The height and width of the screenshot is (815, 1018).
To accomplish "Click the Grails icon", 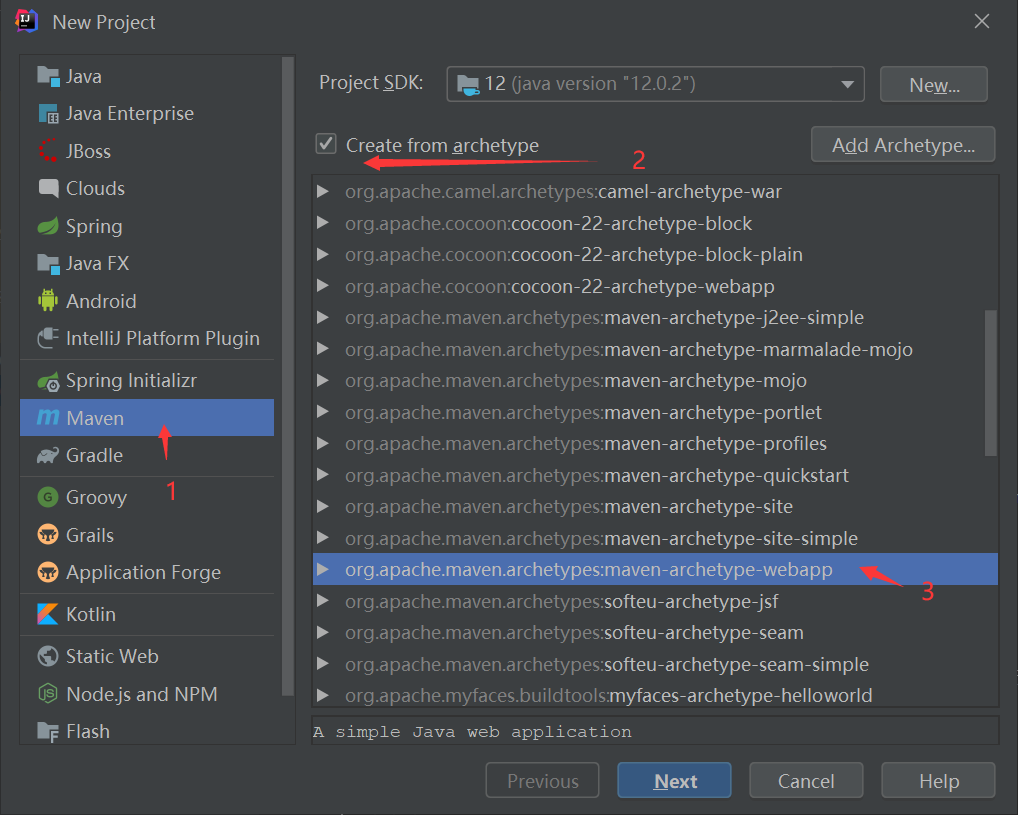I will point(48,535).
